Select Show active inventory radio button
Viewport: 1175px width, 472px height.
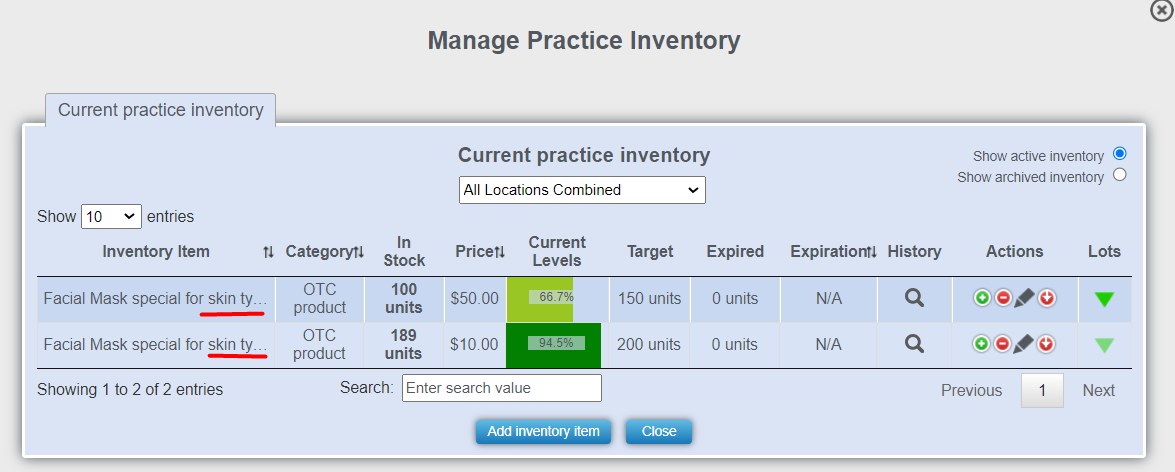(x=1119, y=154)
